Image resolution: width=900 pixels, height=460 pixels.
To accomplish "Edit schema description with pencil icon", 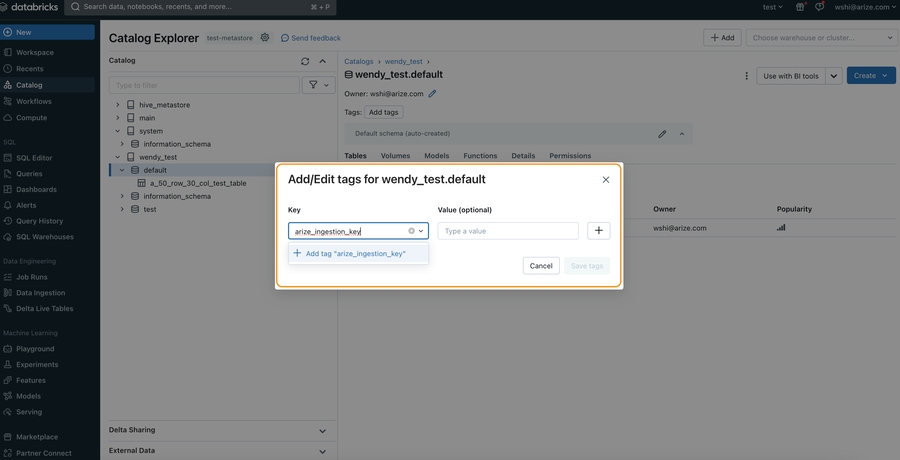I will point(662,134).
